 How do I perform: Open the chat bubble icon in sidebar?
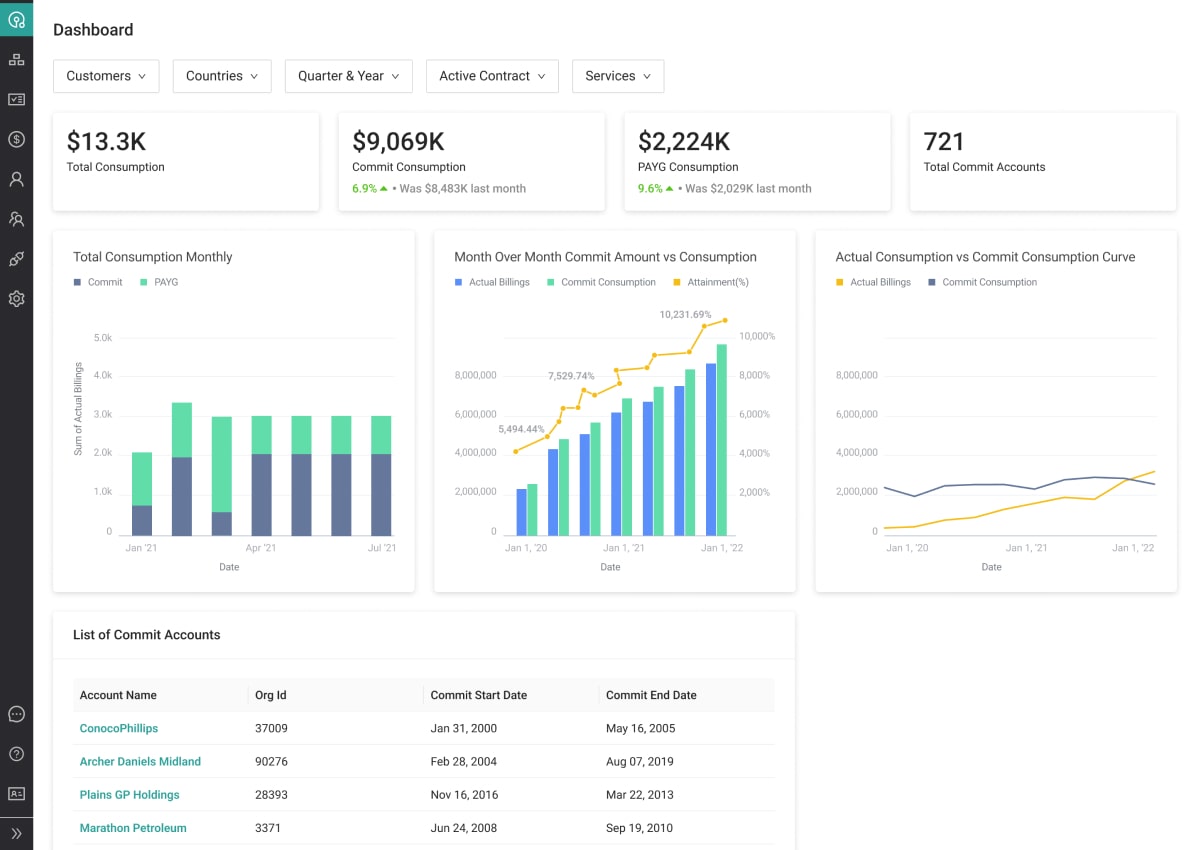(16, 714)
